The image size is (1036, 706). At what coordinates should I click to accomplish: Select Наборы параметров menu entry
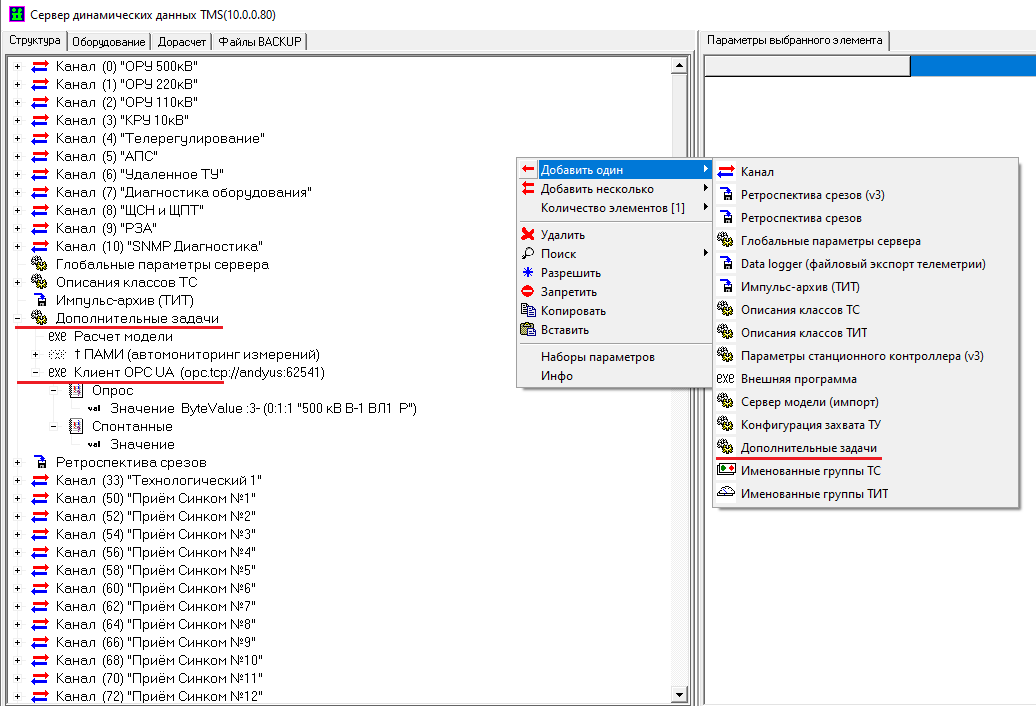[597, 357]
